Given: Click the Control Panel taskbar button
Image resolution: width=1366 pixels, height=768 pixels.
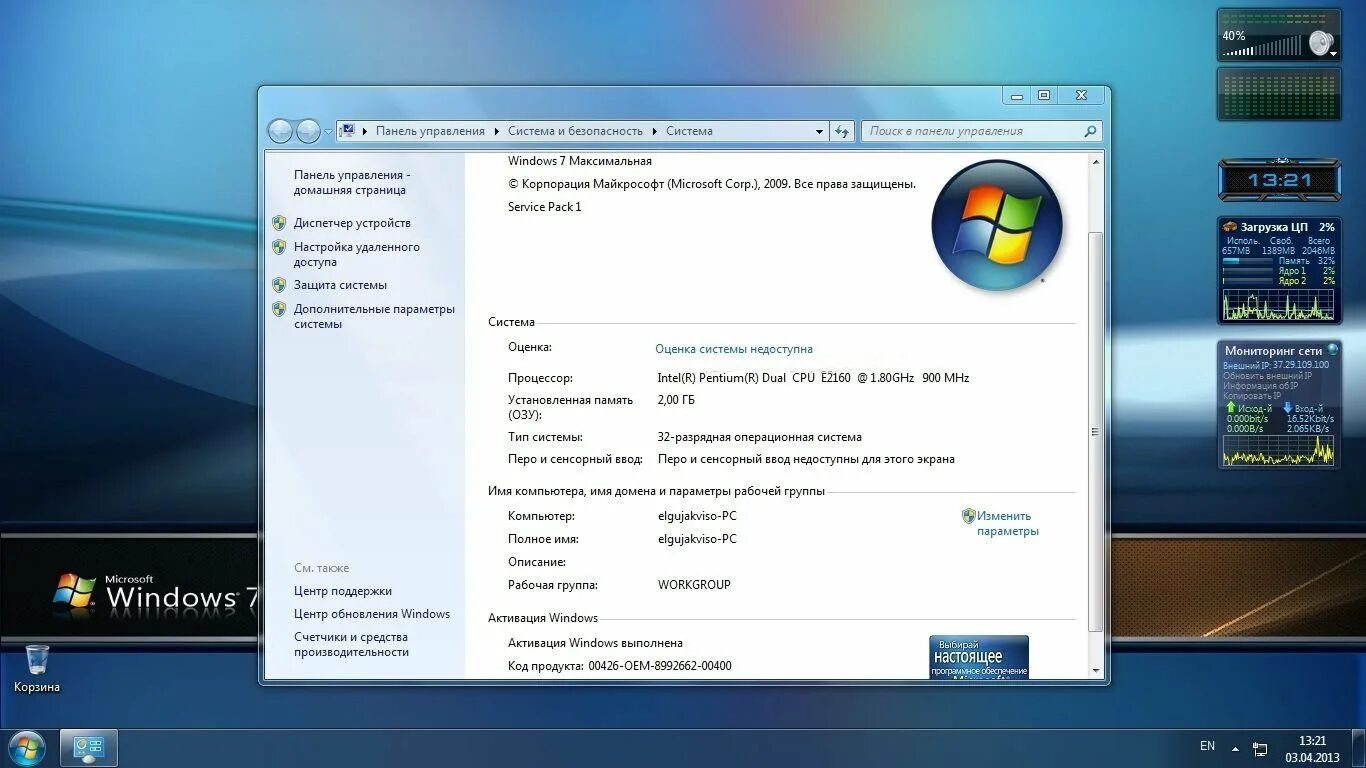Looking at the screenshot, I should coord(89,748).
